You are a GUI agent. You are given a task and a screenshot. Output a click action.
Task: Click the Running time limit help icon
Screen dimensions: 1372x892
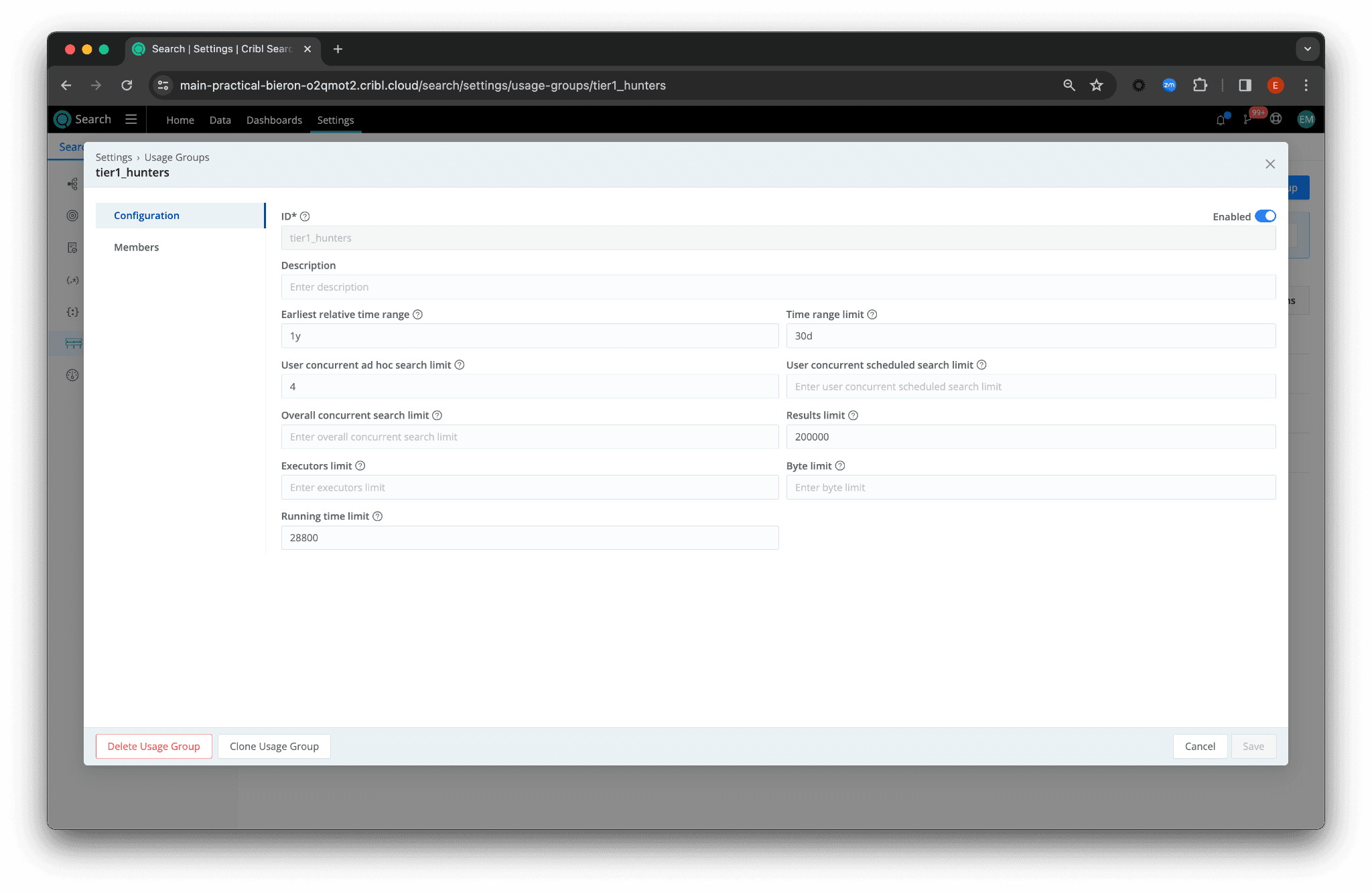[x=377, y=516]
